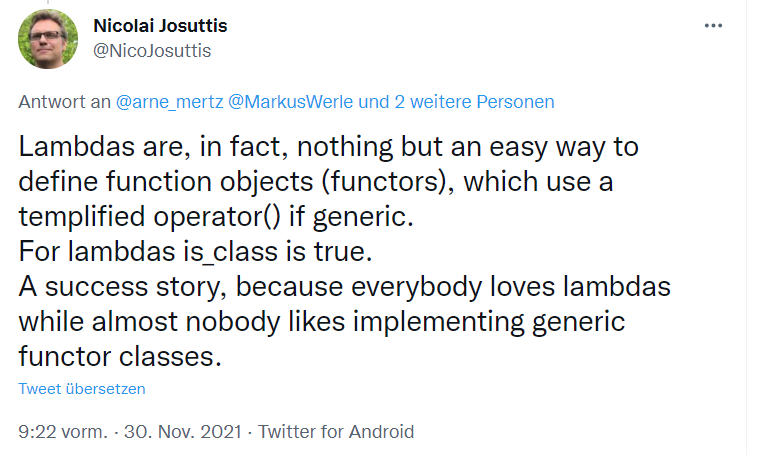The width and height of the screenshot is (780, 455).
Task: Open the @arne_mertz mention link
Action: [x=170, y=102]
